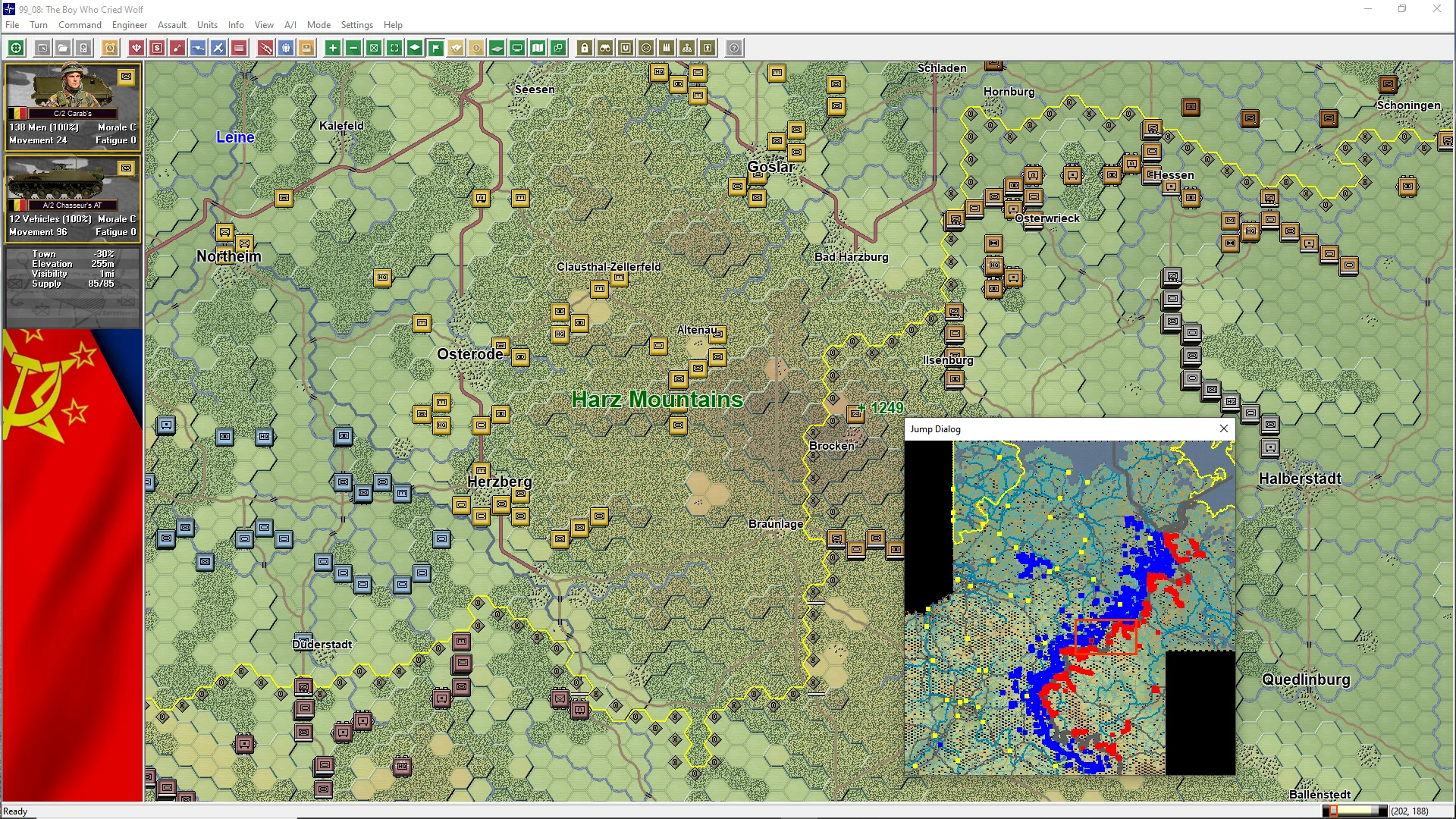Close the Jump Dialog
The image size is (1456, 819).
pos(1223,429)
